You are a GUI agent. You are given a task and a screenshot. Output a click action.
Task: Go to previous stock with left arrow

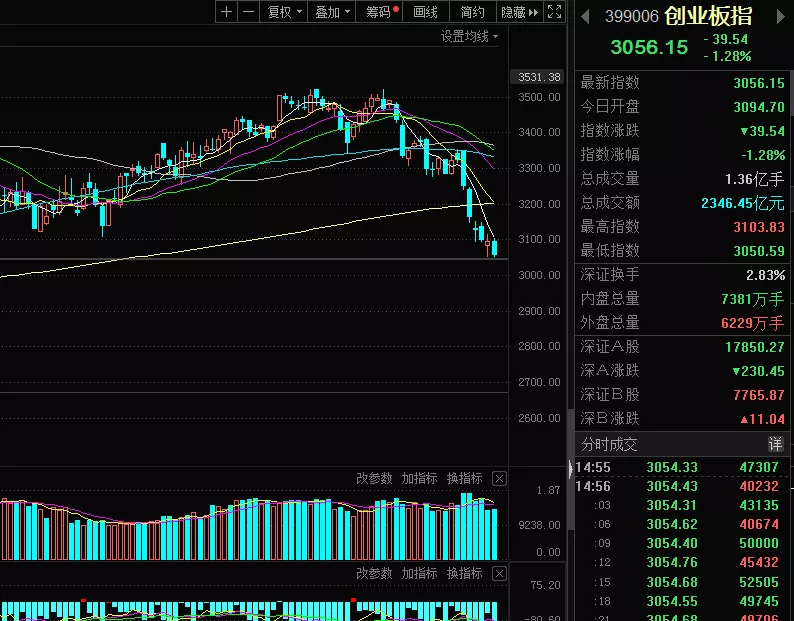(x=585, y=17)
